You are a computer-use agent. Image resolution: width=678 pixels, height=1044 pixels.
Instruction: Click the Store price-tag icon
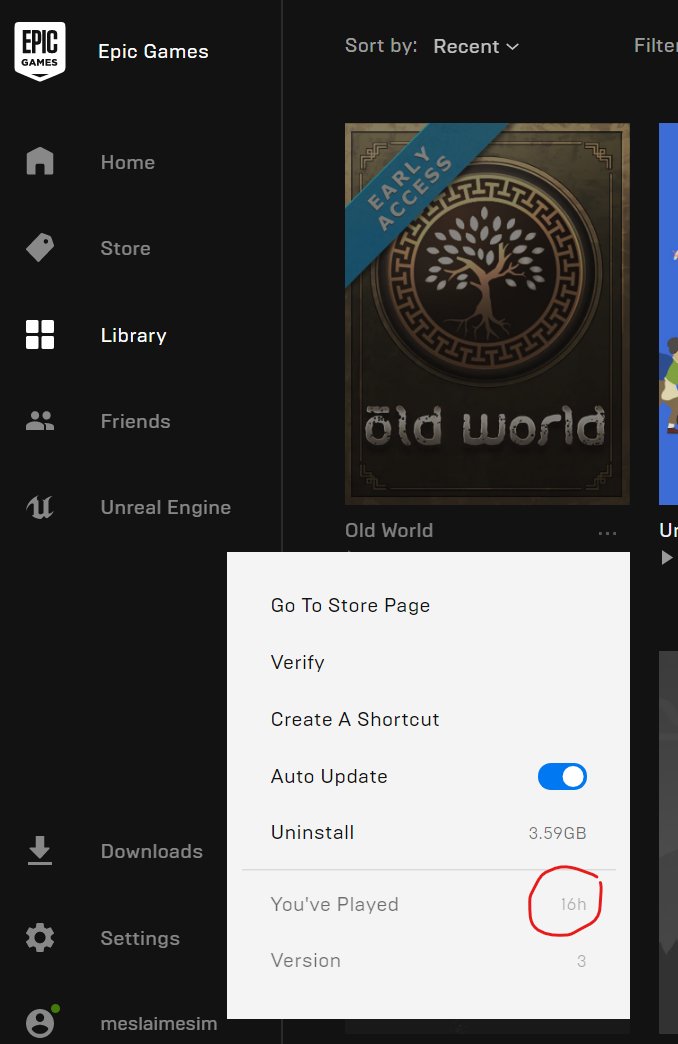click(40, 248)
